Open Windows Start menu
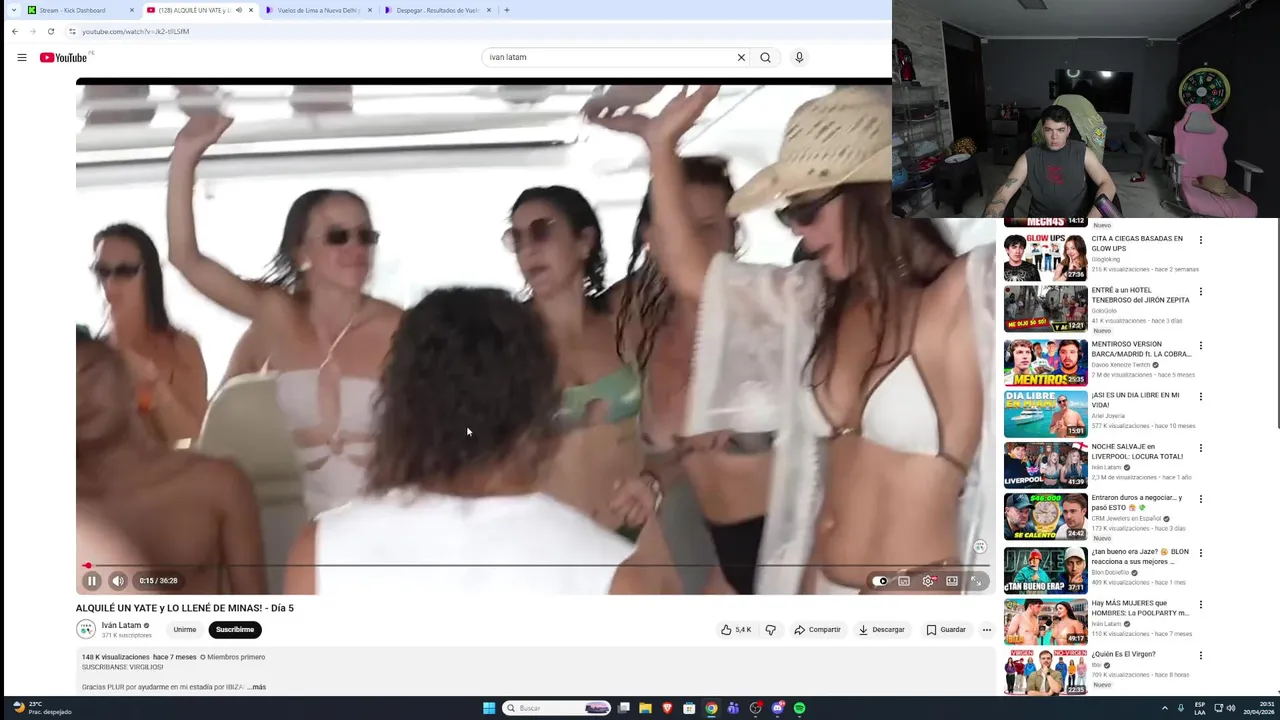This screenshot has height=720, width=1280. pyautogui.click(x=489, y=708)
